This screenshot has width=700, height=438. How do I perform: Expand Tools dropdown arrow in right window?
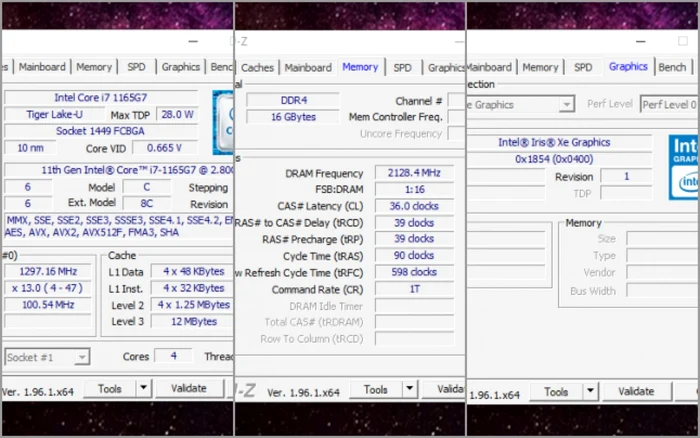(x=590, y=392)
